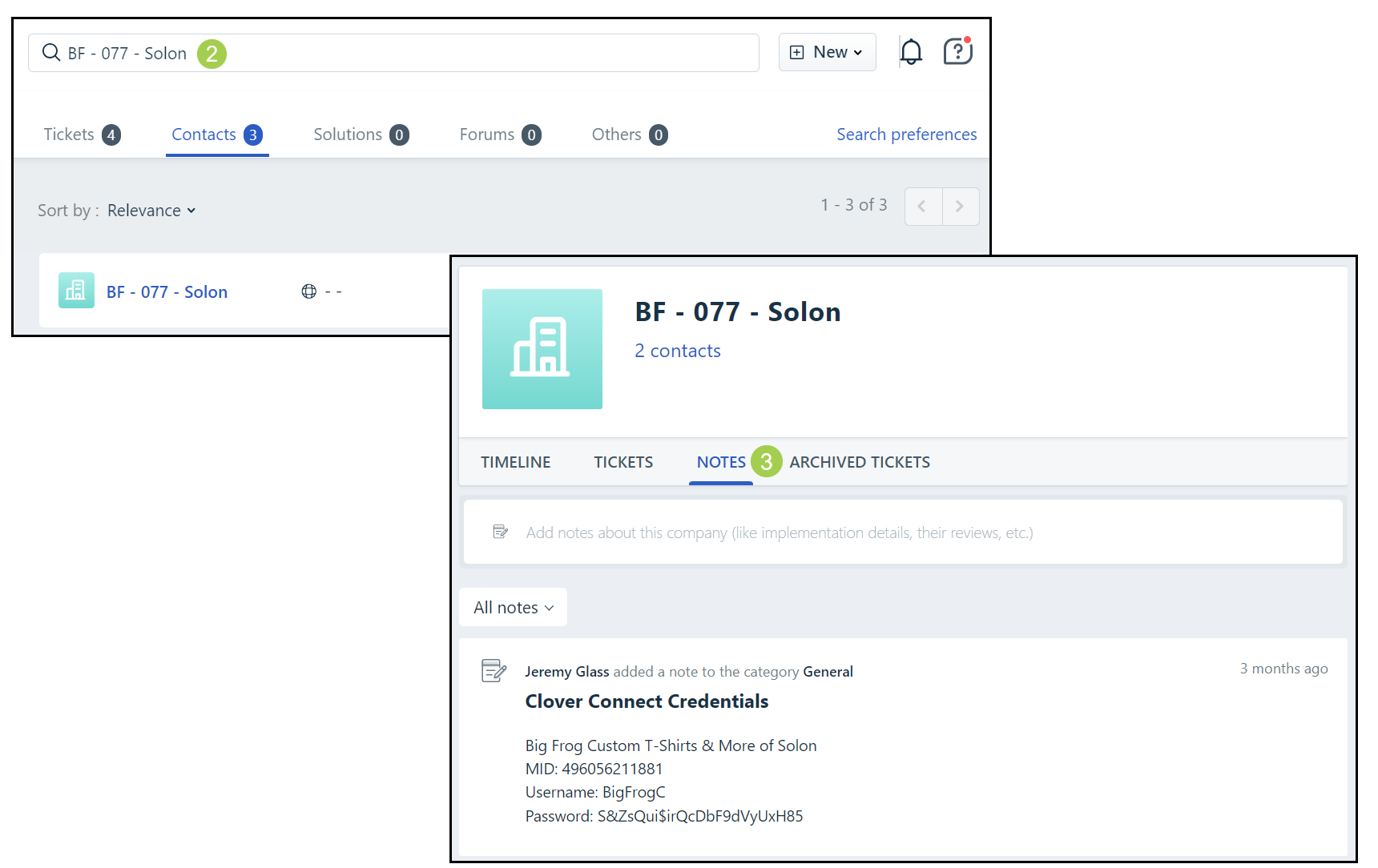Viewport: 1378px width, 868px height.
Task: Open the company TICKETS tab
Action: pos(623,462)
